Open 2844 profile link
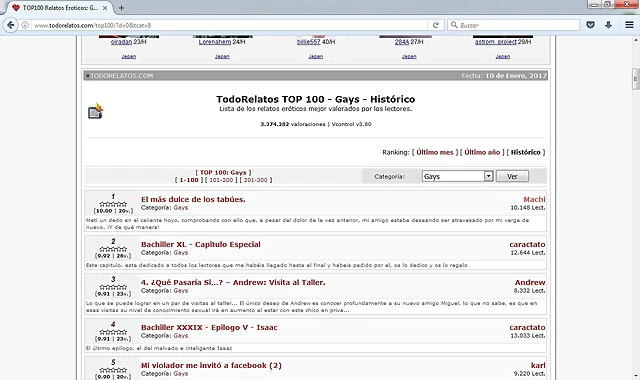Screen dimensions: 640x380 402,42
